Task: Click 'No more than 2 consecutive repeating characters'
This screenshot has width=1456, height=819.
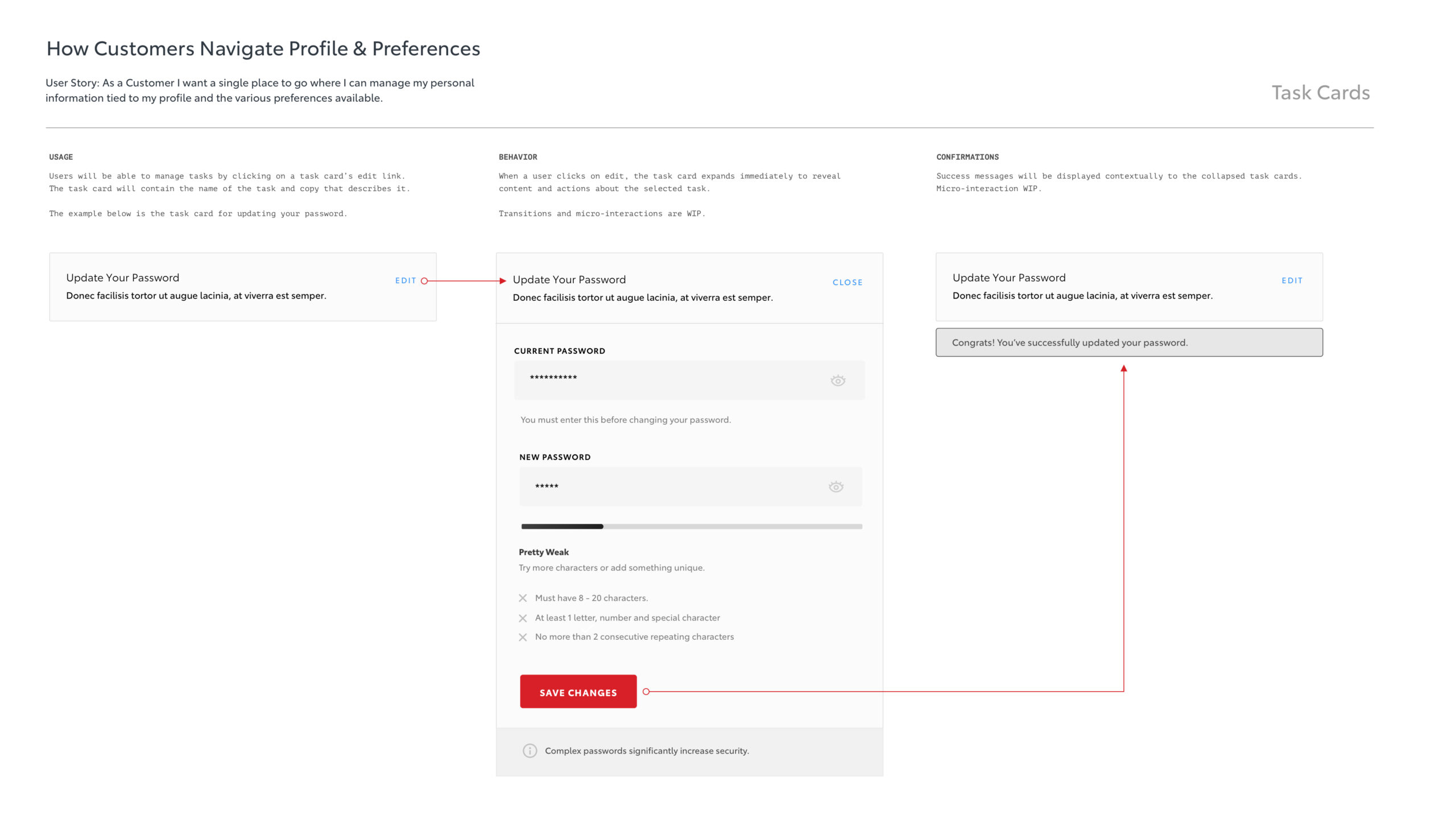Action: 634,637
